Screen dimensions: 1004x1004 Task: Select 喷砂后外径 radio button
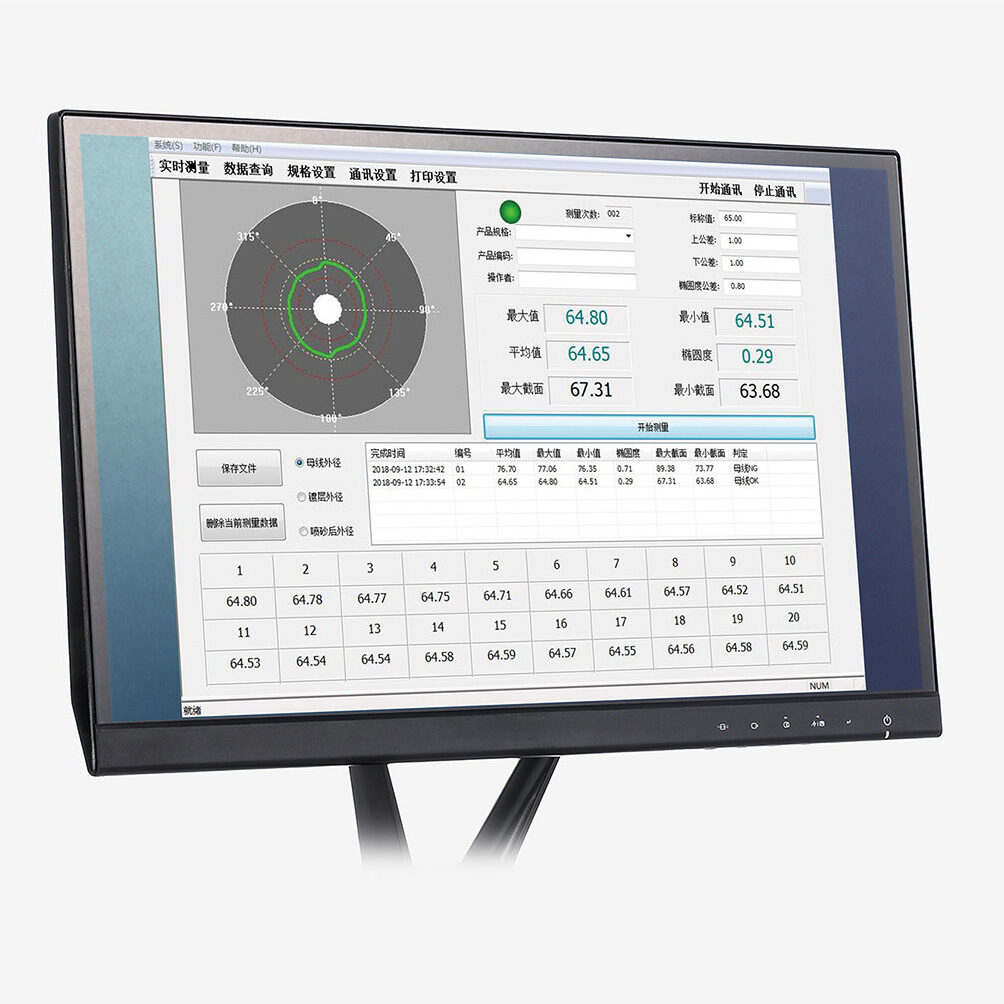[x=304, y=531]
